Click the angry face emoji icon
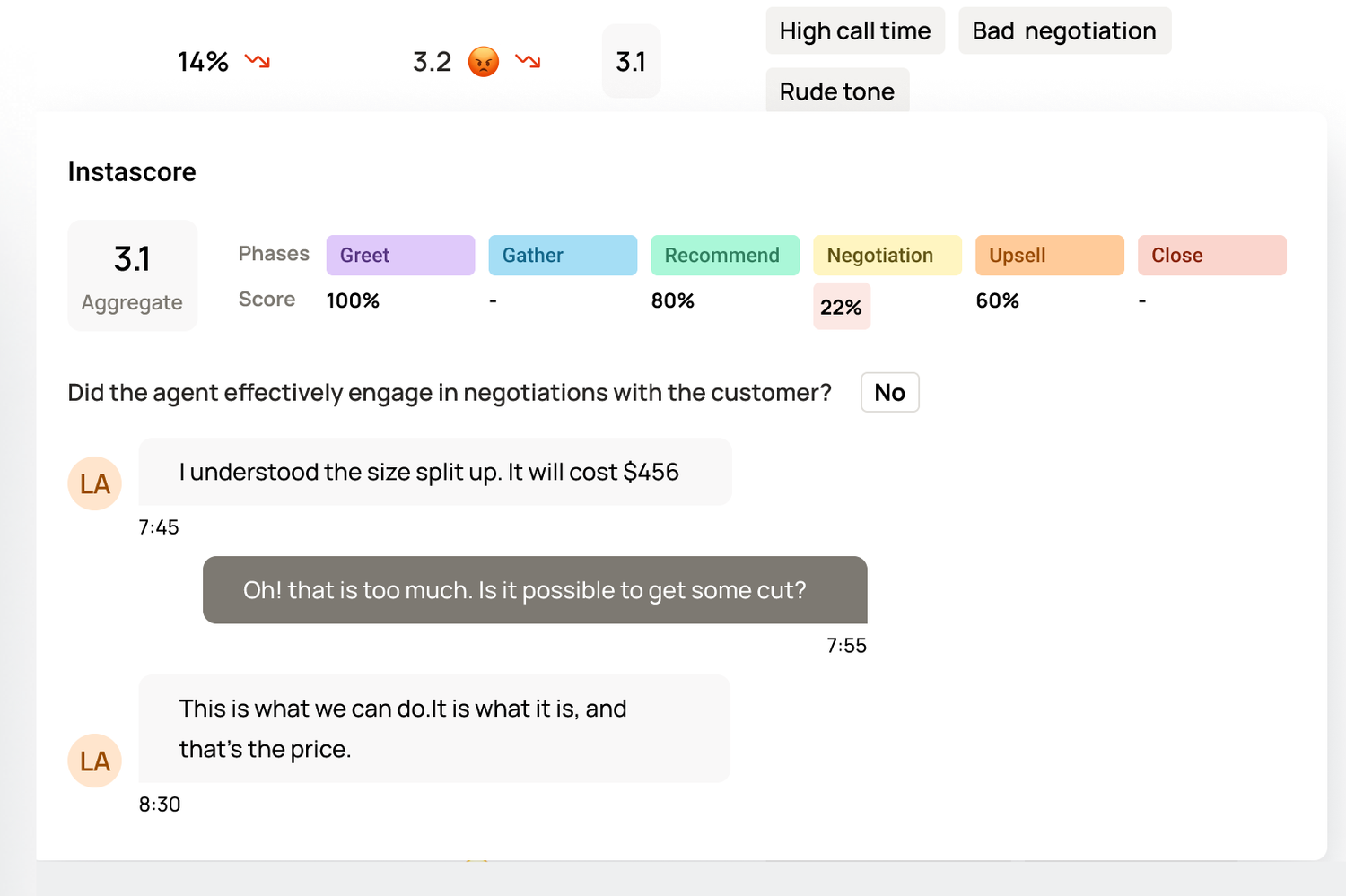This screenshot has width=1346, height=896. pos(483,62)
